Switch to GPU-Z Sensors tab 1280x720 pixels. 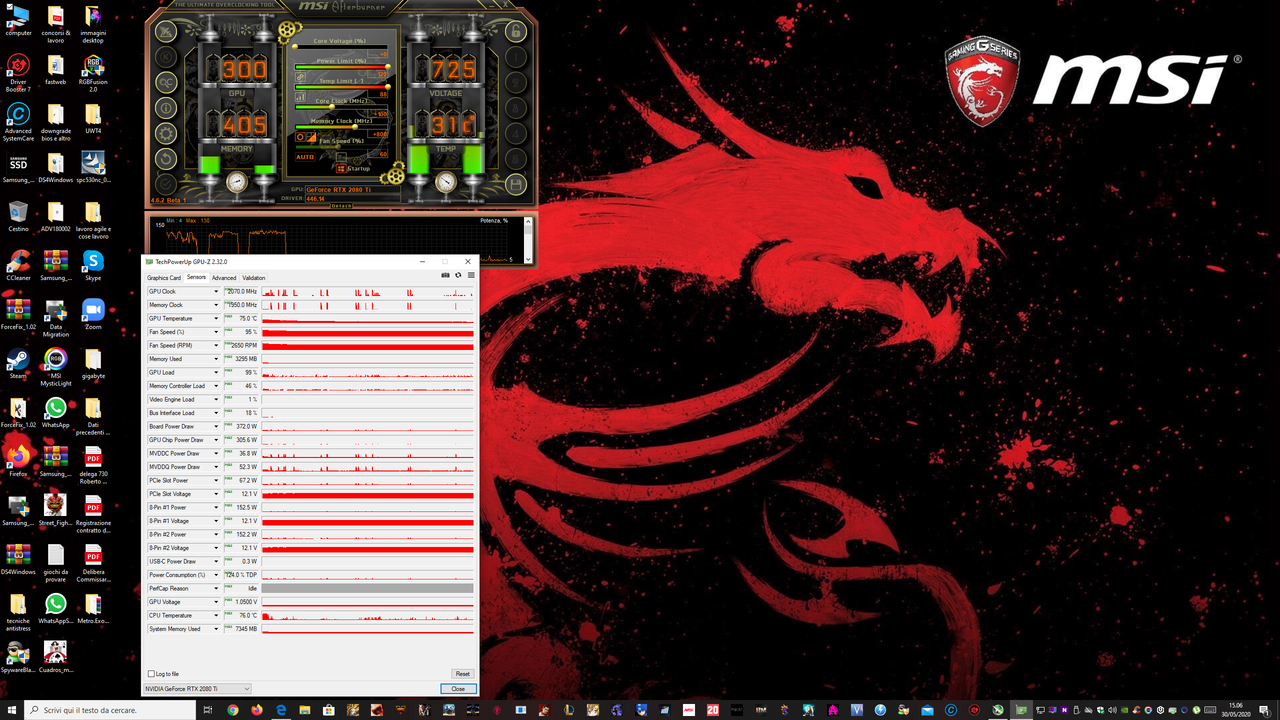click(196, 278)
